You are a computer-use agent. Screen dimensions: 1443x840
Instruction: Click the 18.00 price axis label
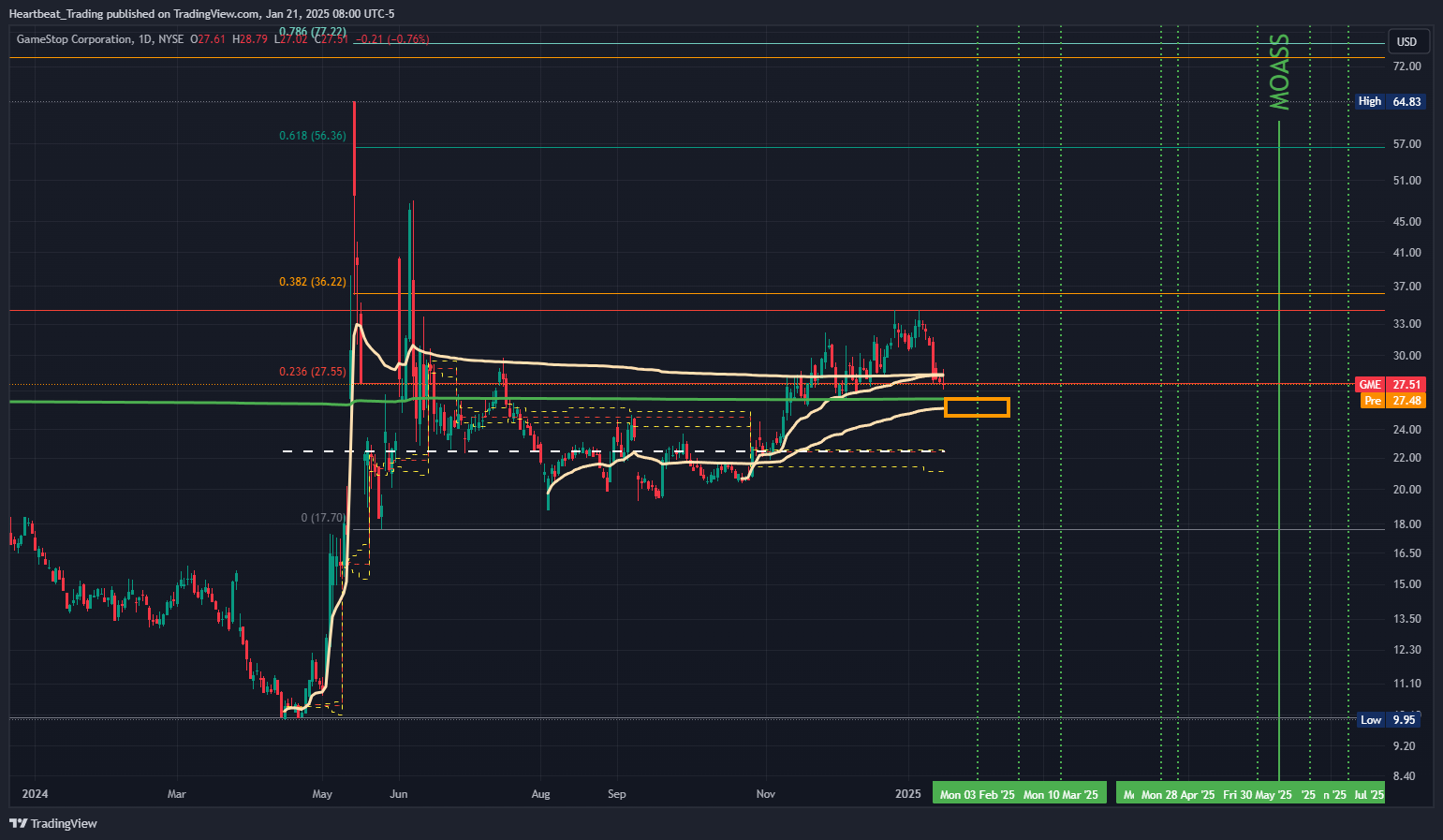point(1406,524)
